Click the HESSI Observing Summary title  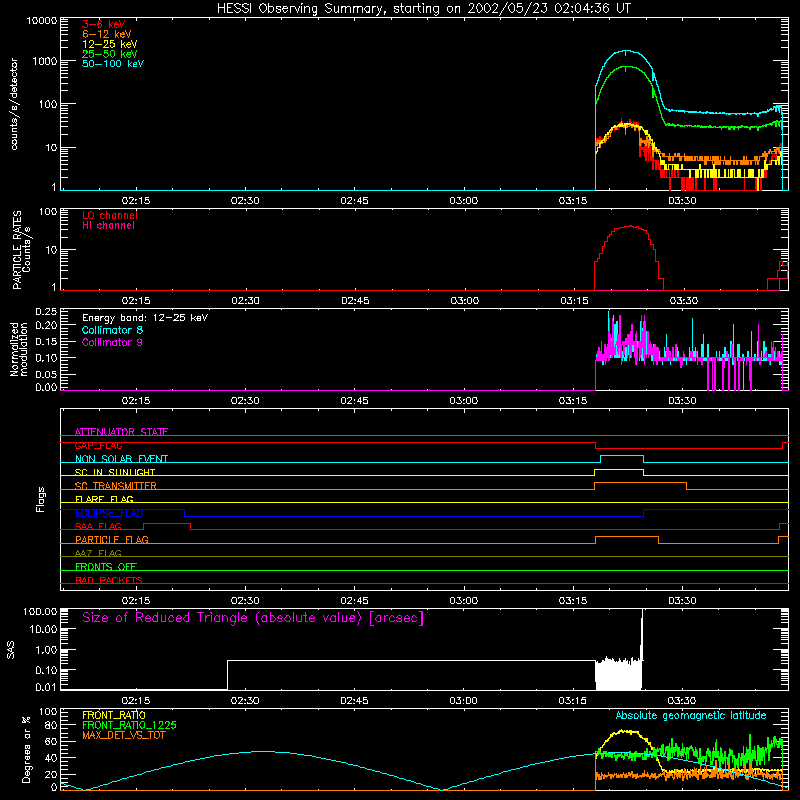coord(423,9)
